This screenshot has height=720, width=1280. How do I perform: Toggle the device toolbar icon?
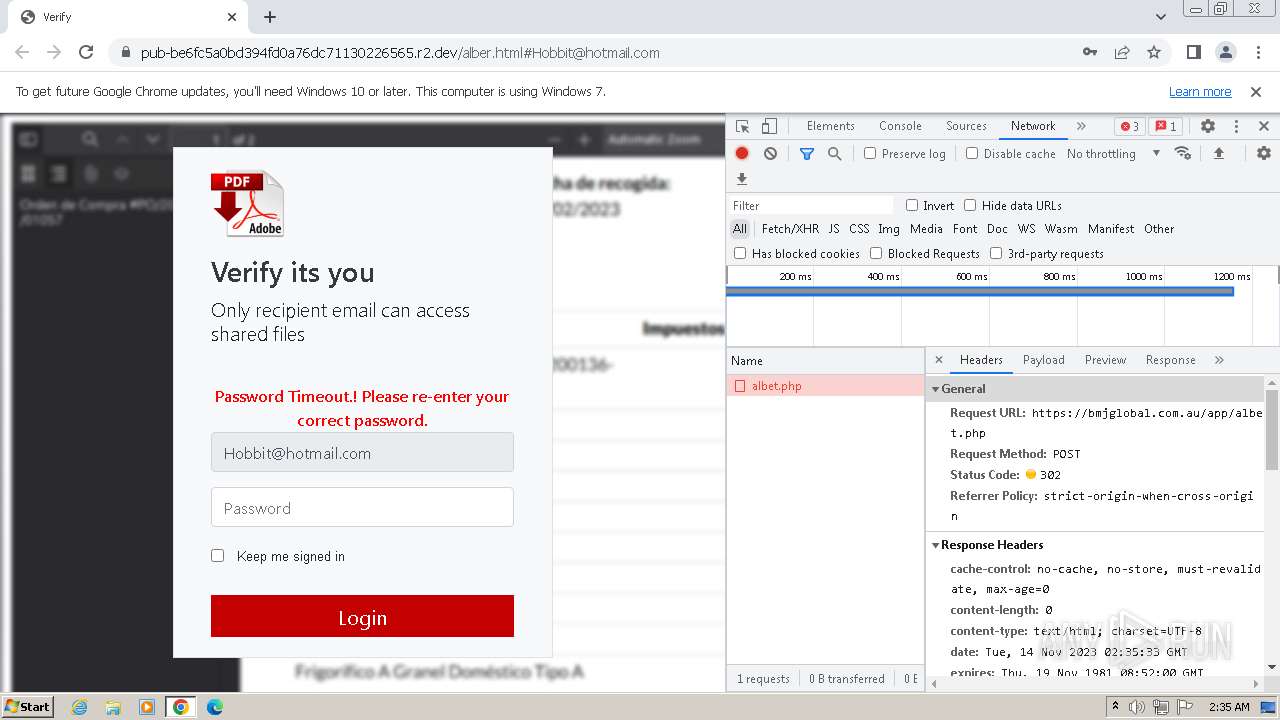point(769,126)
